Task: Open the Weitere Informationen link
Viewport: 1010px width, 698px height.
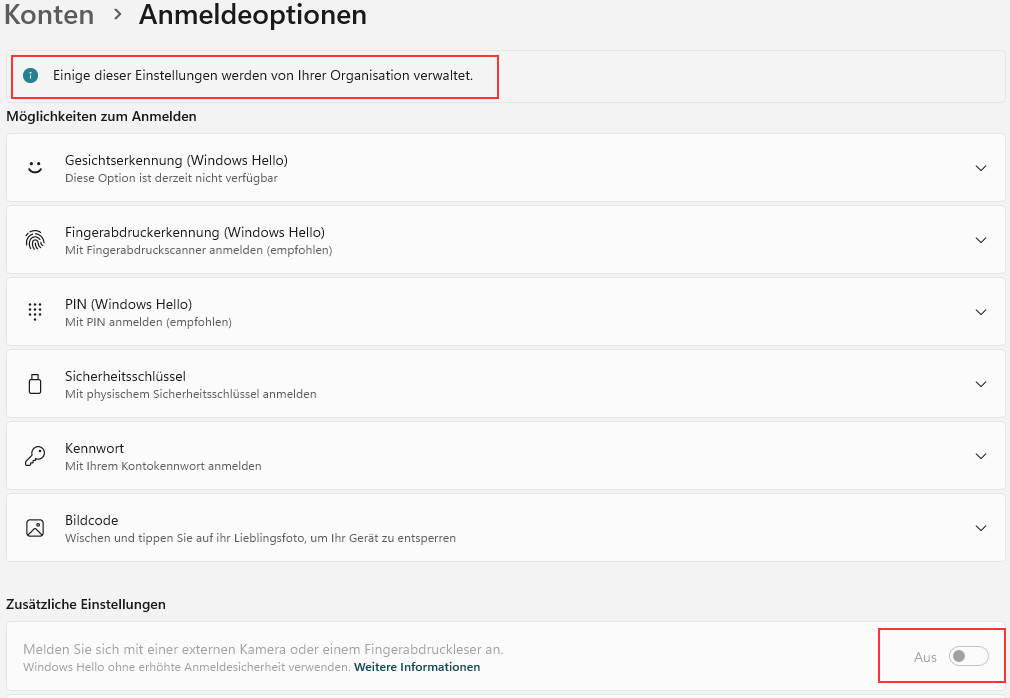Action: (x=417, y=667)
